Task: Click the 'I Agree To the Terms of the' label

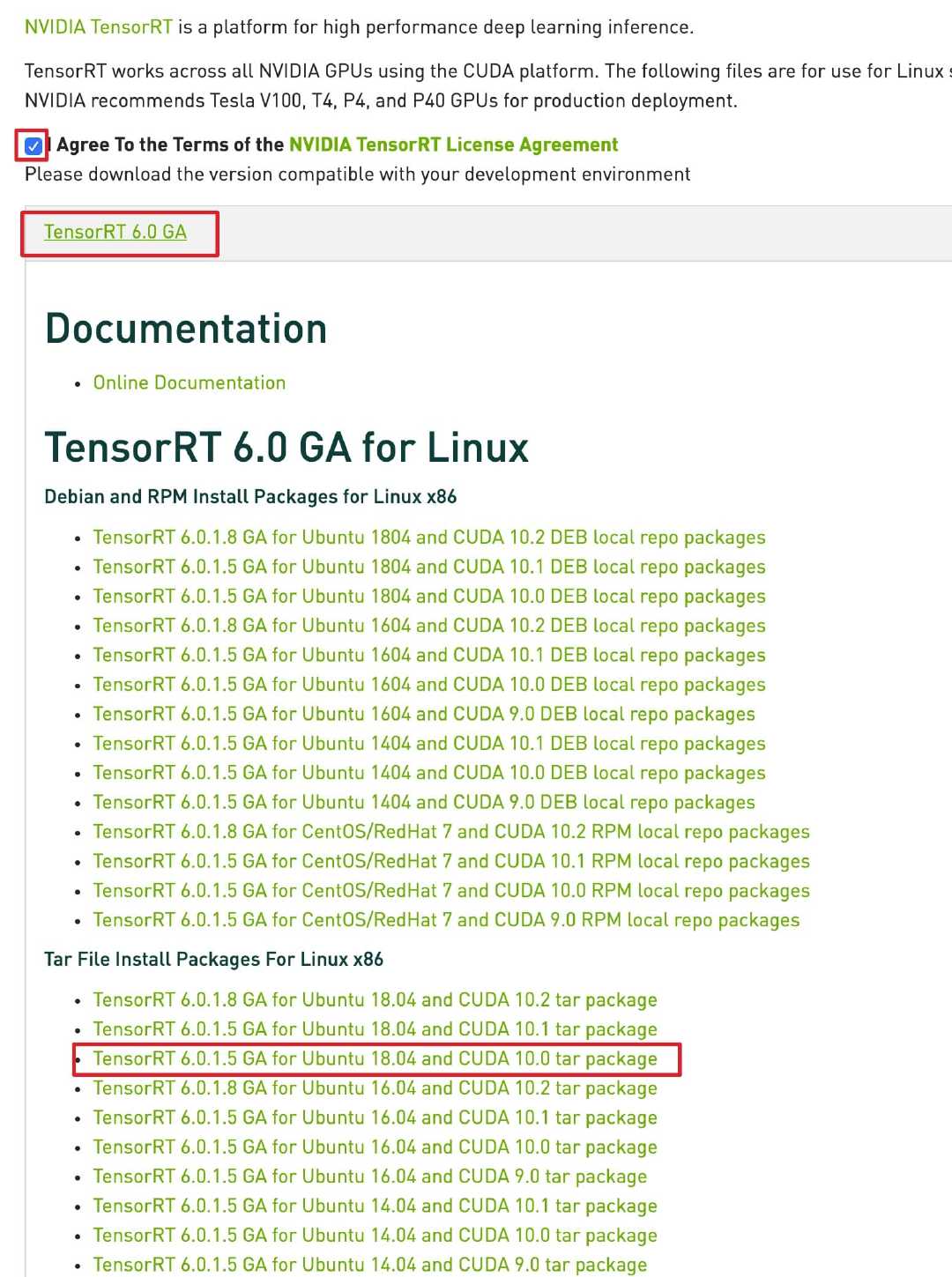Action: pos(167,145)
